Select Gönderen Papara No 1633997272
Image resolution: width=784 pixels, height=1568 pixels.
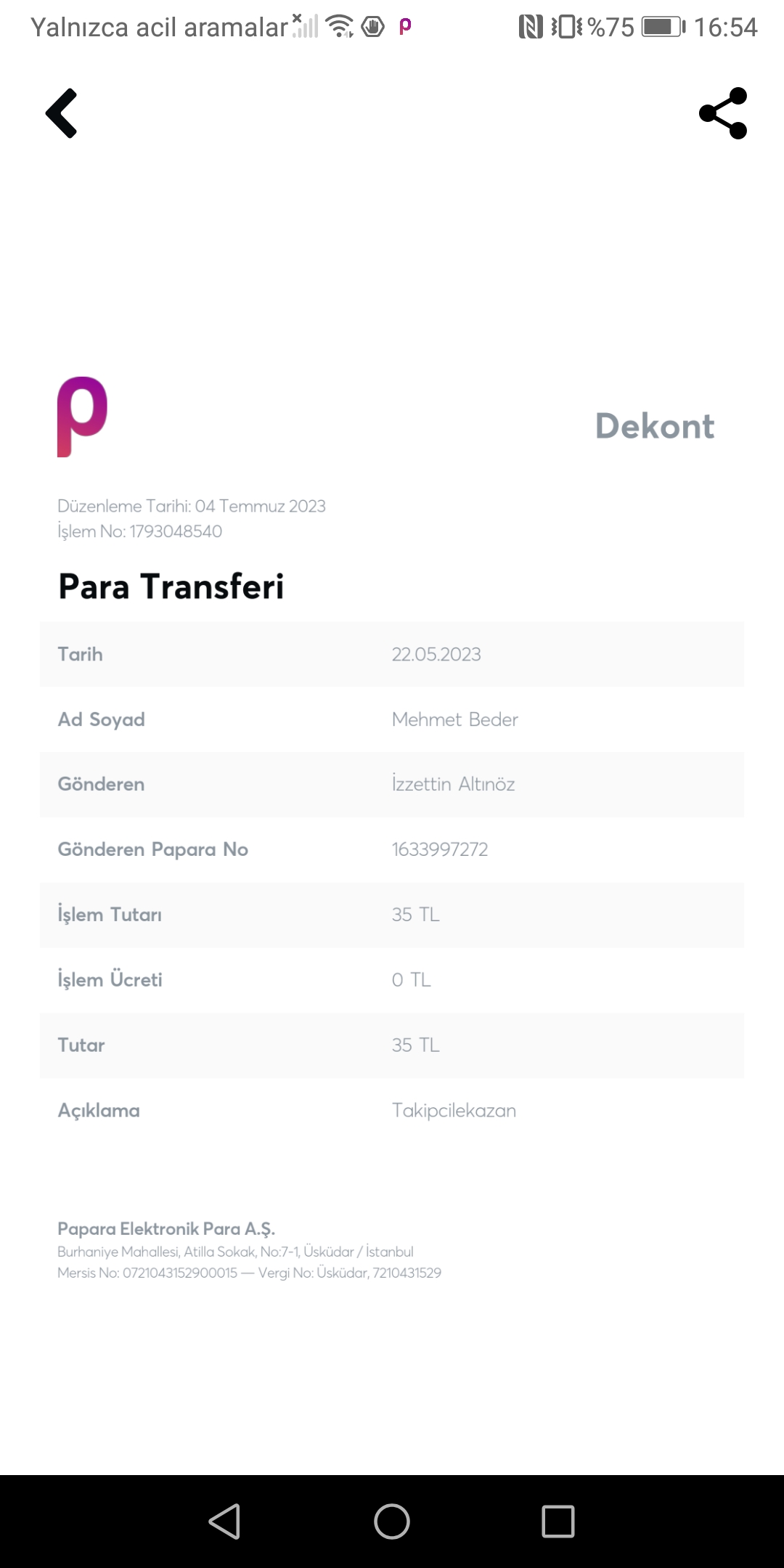click(x=392, y=849)
